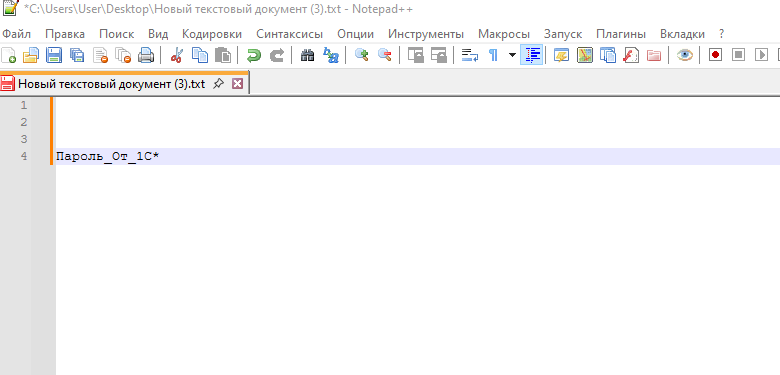This screenshot has height=375, width=780.
Task: Pin the Новый текстовый документ (3).txt tab
Action: [218, 84]
